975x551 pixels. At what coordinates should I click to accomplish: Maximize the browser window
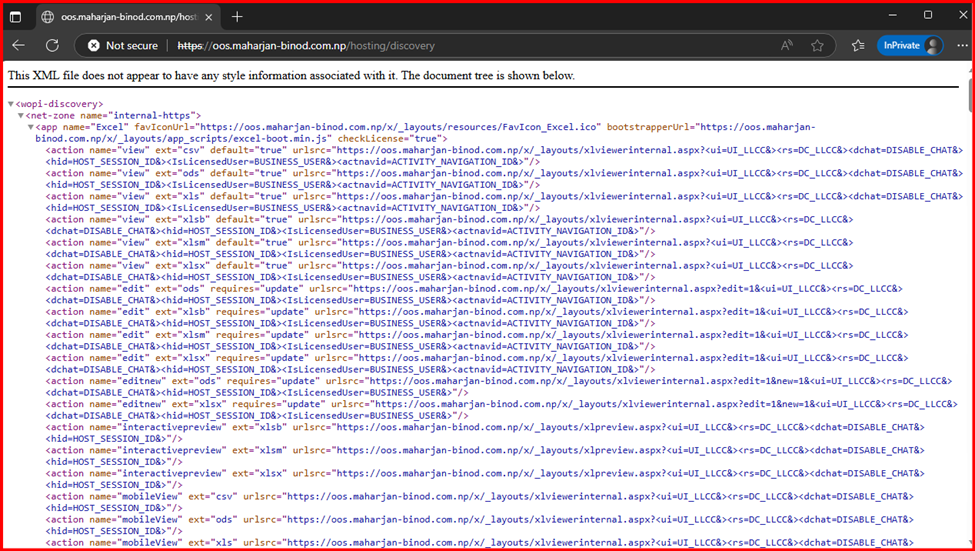(927, 15)
